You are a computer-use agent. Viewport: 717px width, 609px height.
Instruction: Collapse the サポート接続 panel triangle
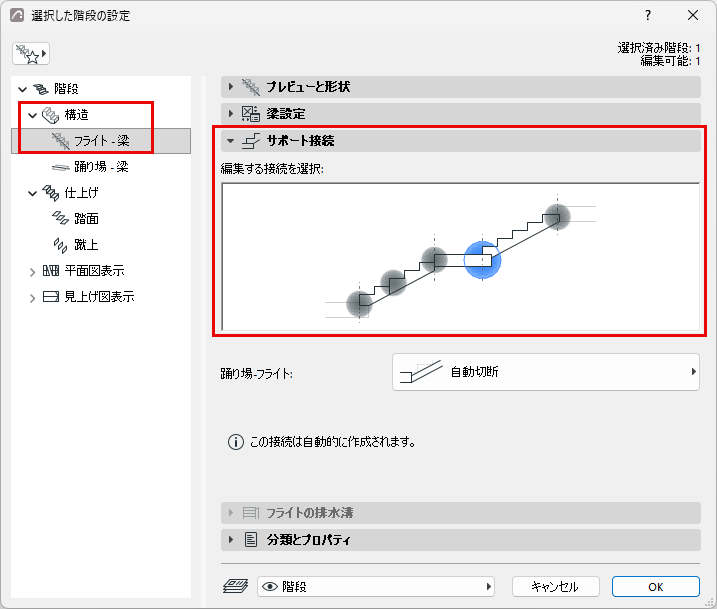pos(231,141)
